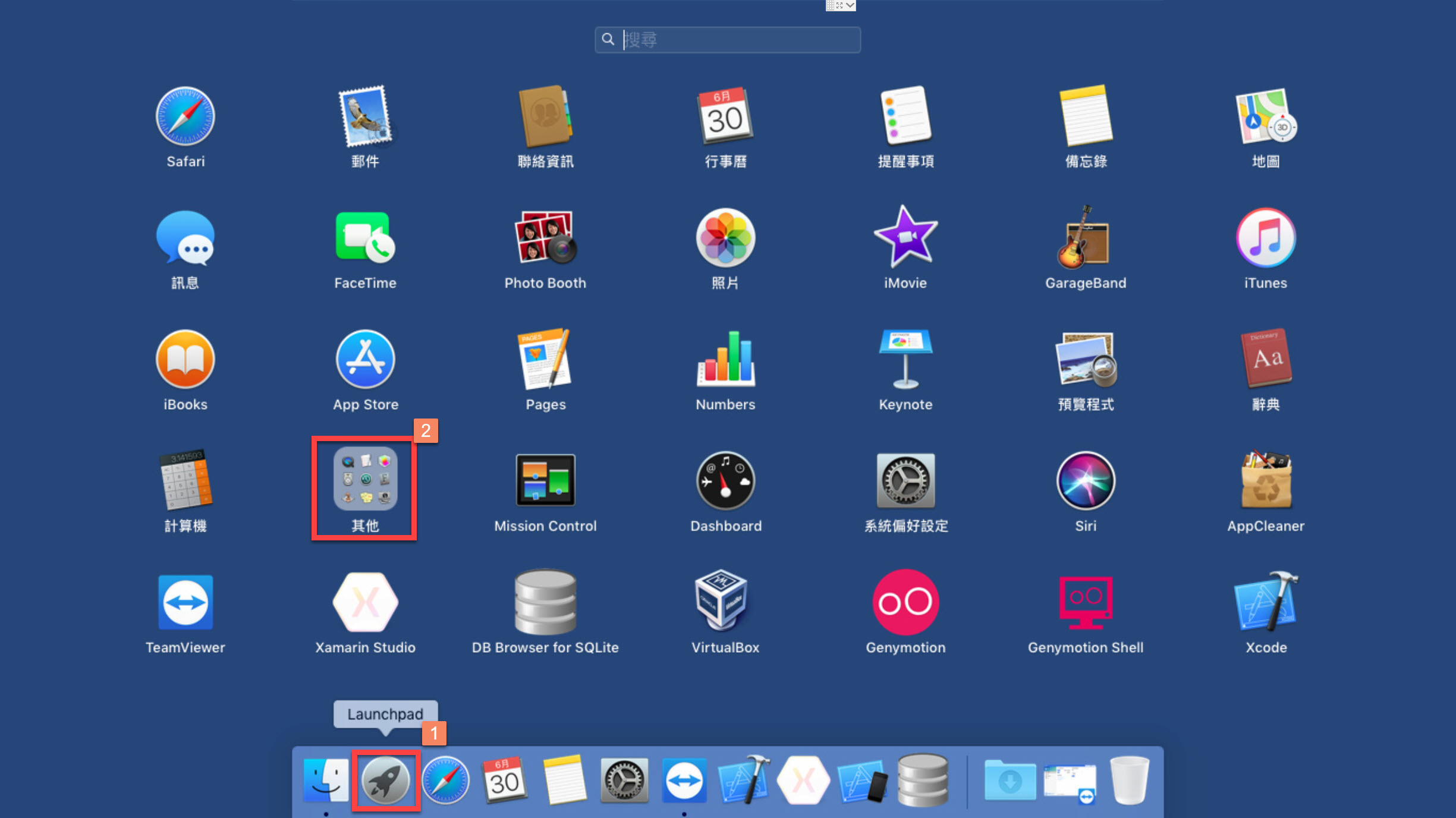Open Numbers
Screen dimensions: 1456x818
(725, 360)
